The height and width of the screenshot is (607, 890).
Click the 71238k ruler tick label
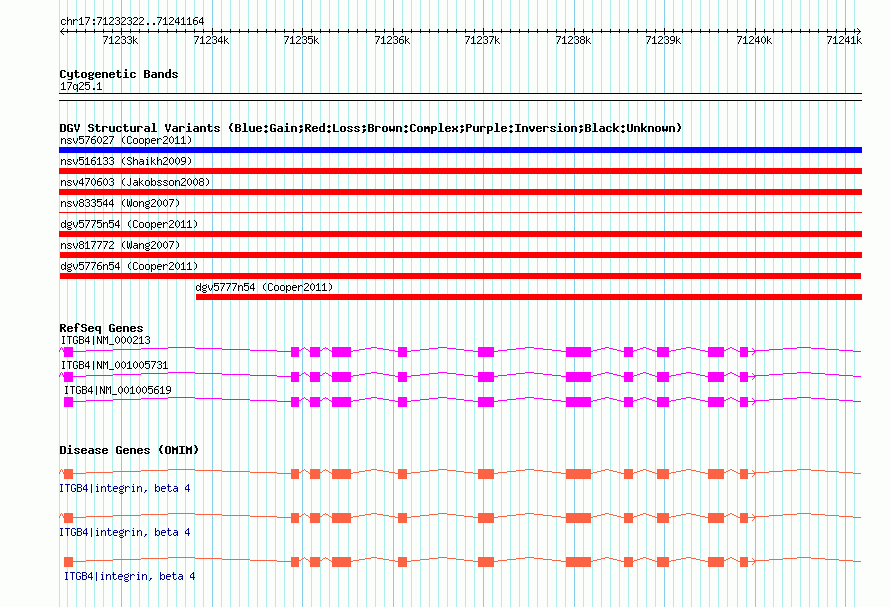(573, 40)
